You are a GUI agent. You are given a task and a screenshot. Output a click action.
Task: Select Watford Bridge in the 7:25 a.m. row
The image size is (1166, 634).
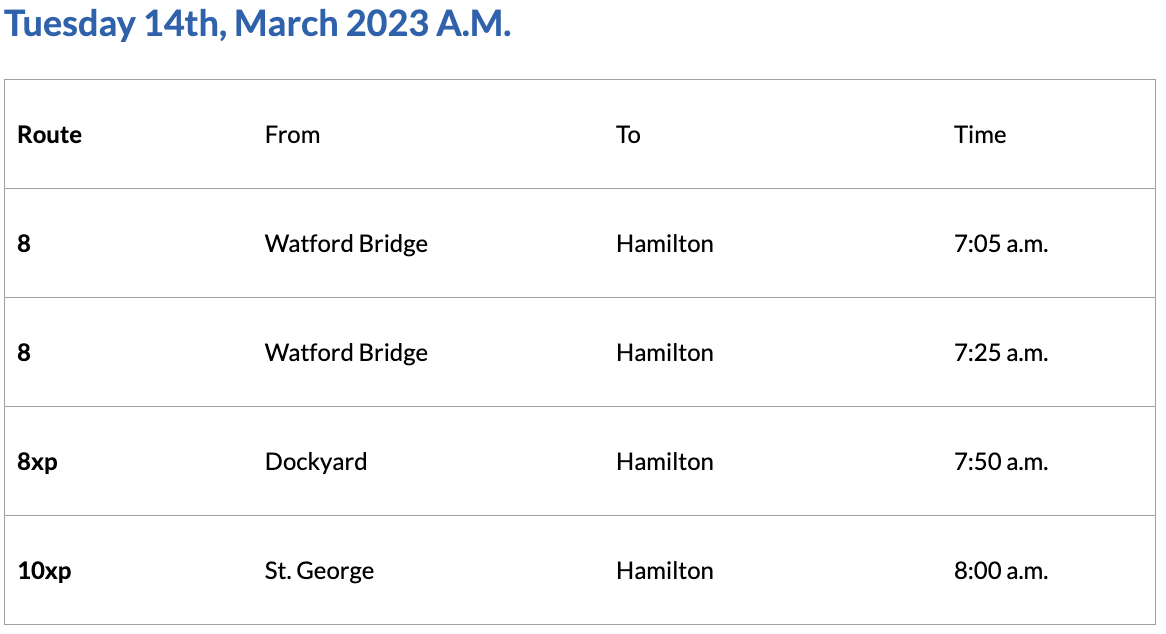[346, 353]
